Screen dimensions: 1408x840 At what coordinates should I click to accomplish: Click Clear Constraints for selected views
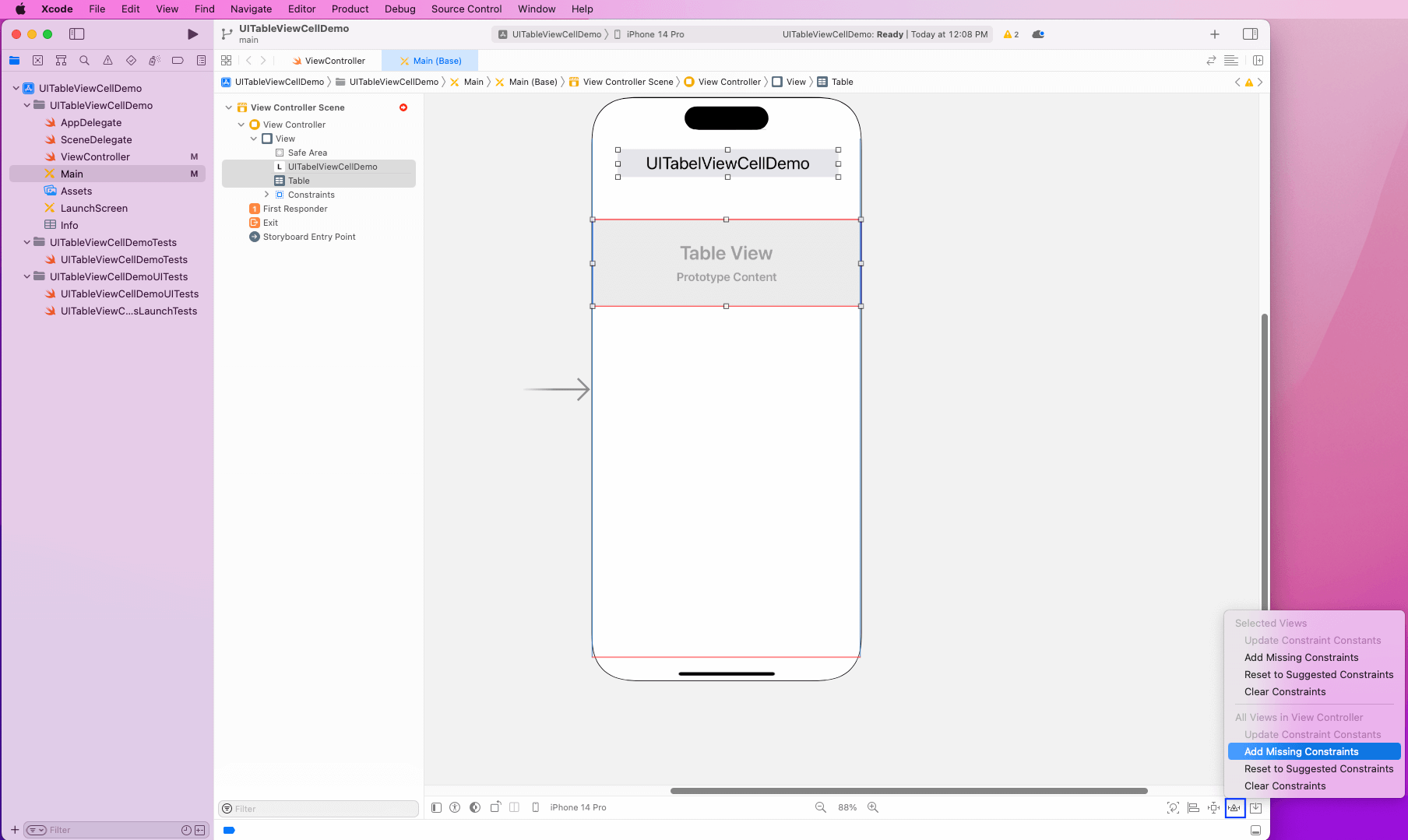[1284, 691]
